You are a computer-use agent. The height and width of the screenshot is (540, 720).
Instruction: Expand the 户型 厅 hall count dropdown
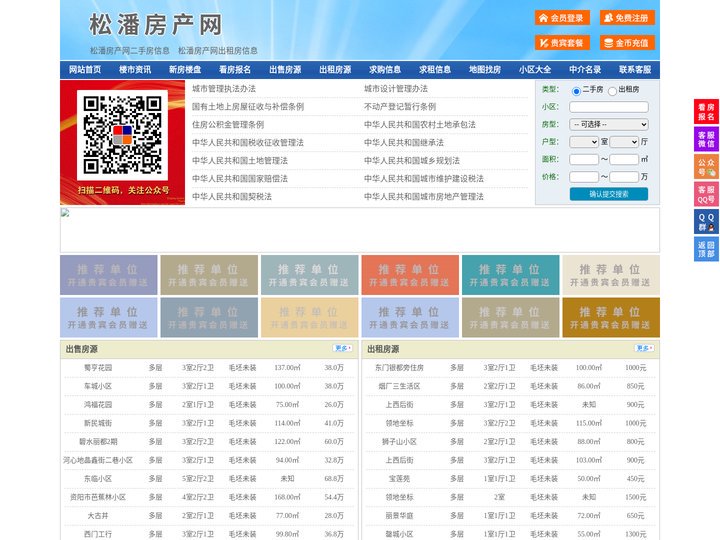tap(624, 142)
